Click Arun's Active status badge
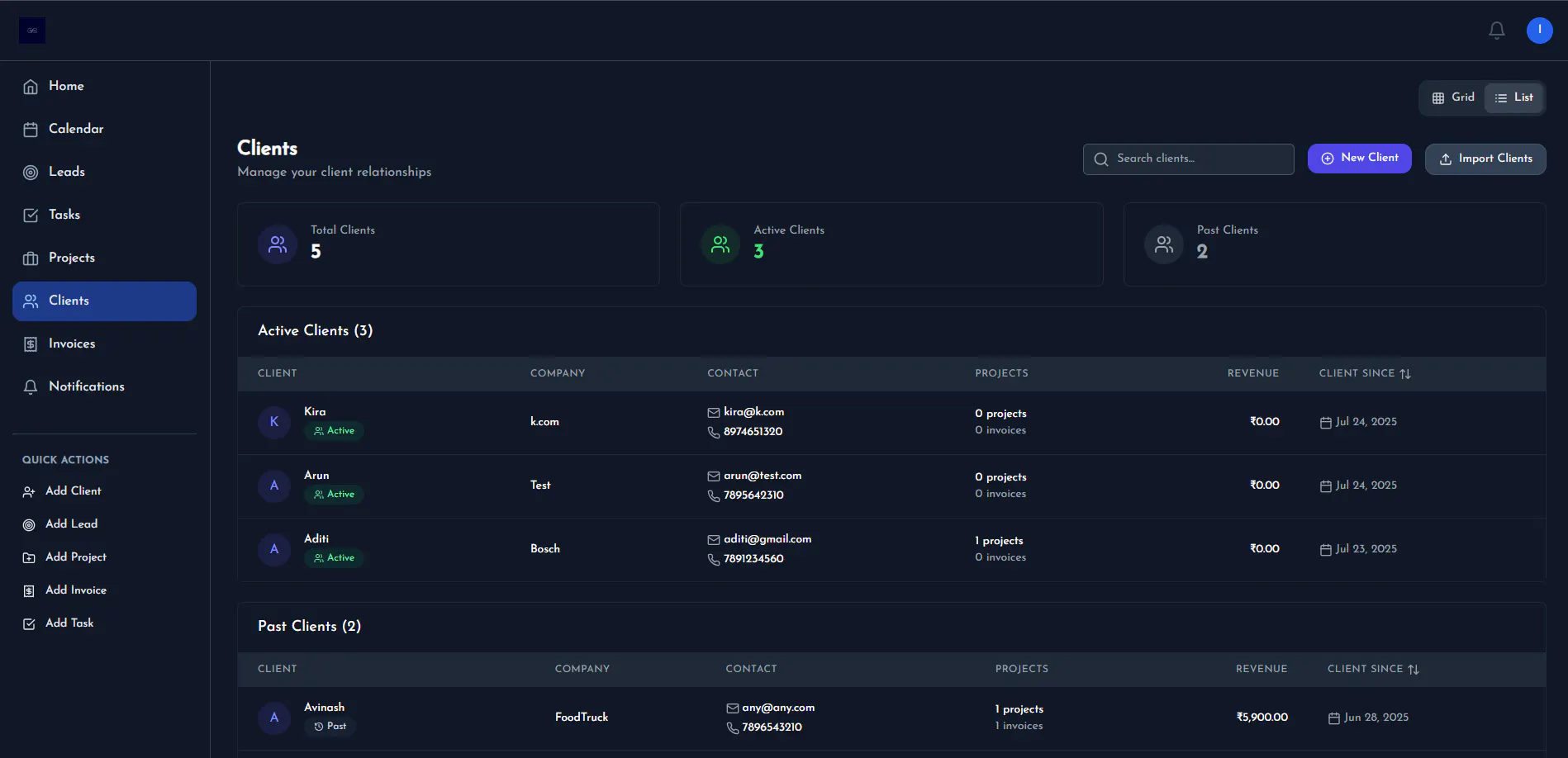1568x758 pixels. [334, 495]
